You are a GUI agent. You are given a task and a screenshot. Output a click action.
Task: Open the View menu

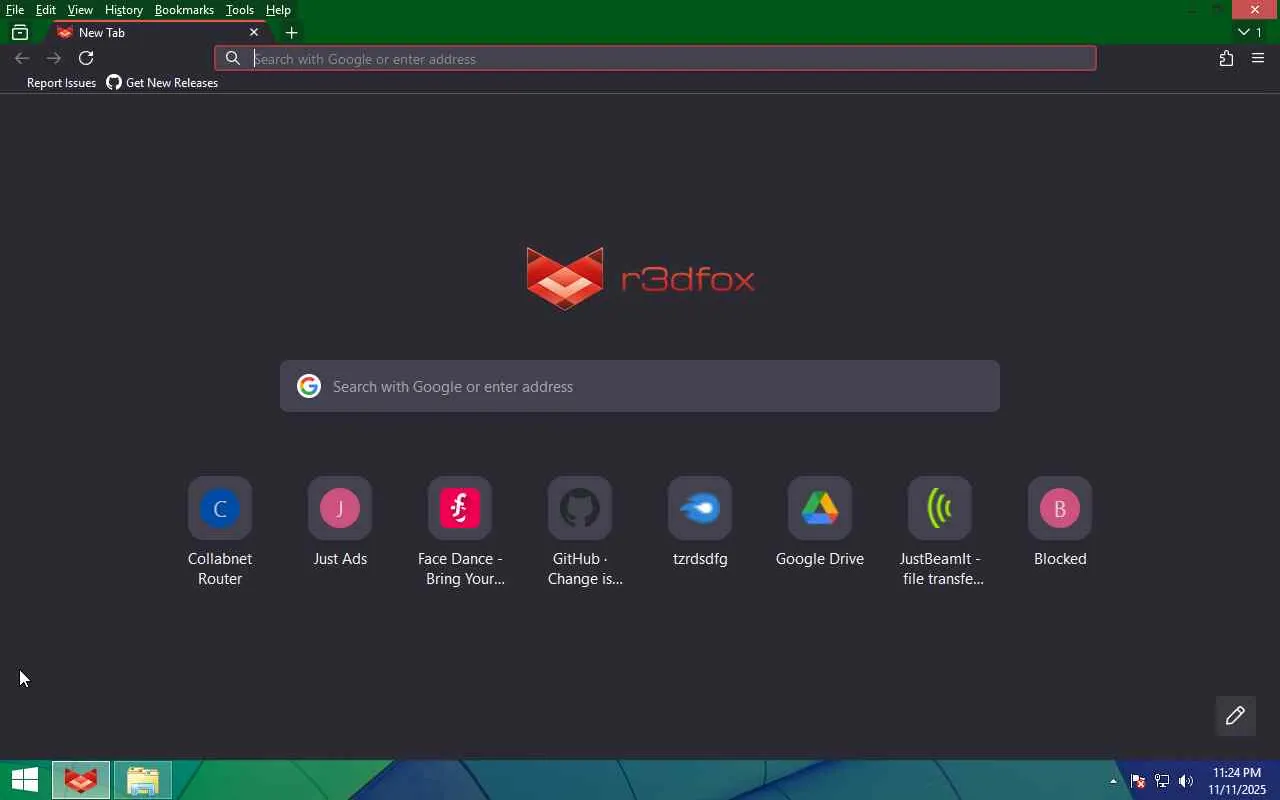pyautogui.click(x=80, y=10)
